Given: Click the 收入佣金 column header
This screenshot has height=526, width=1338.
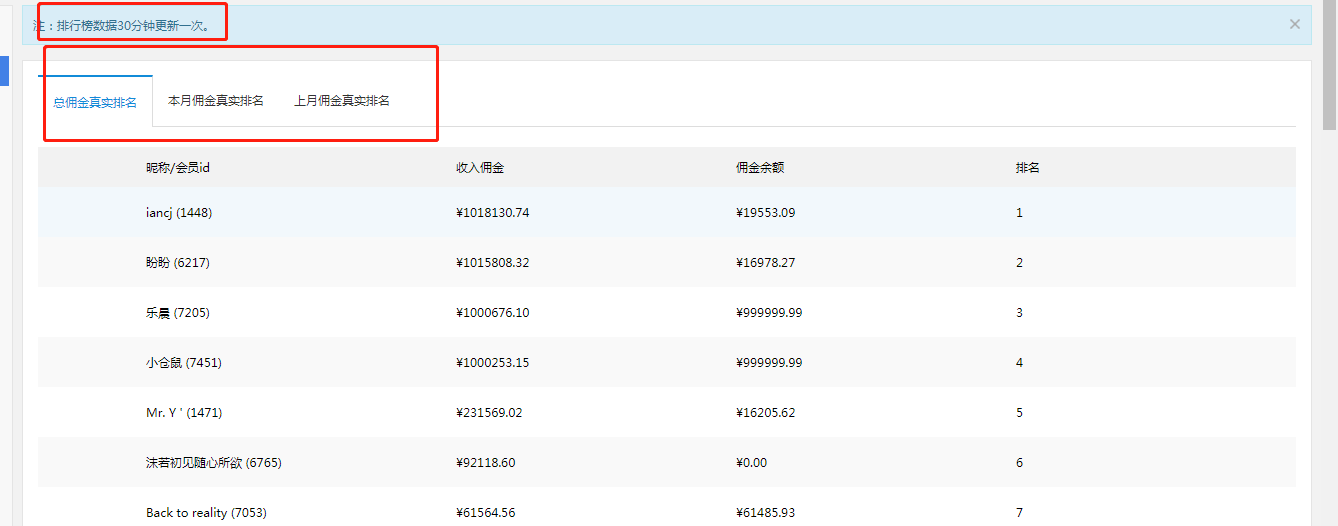Looking at the screenshot, I should pyautogui.click(x=480, y=168).
